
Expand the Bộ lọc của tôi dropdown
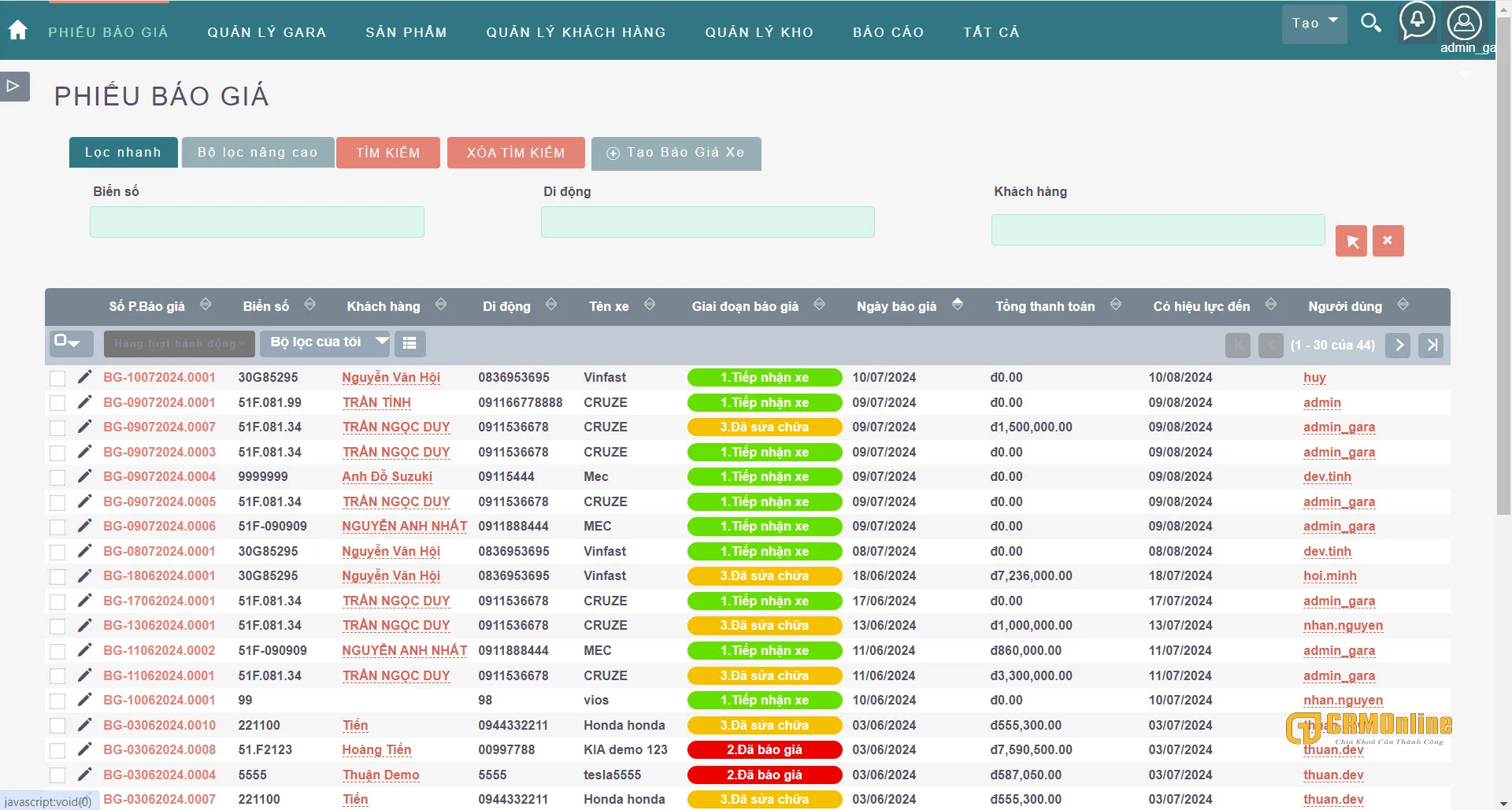(x=325, y=342)
